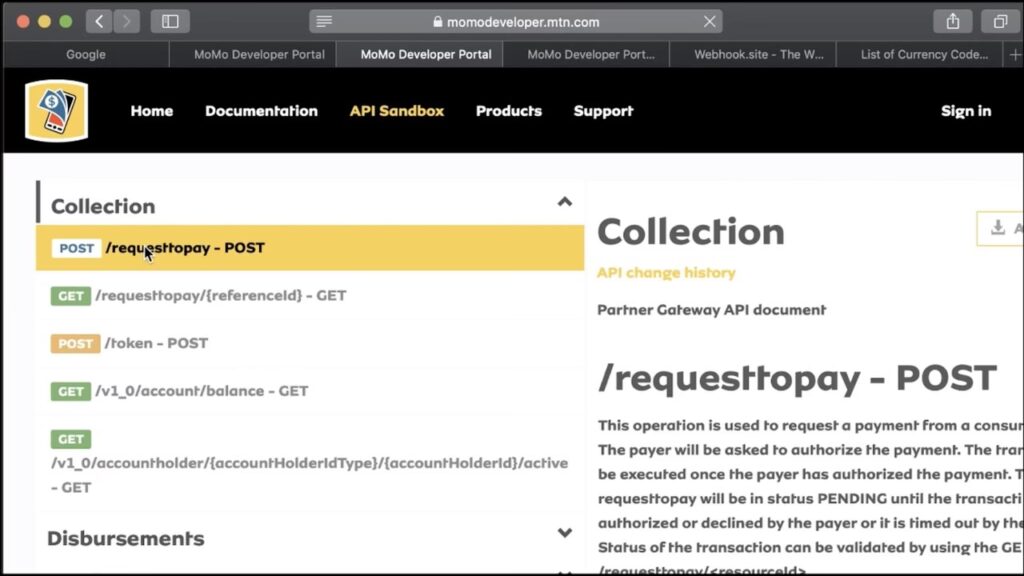Switch to List of Currency Codes tab

[x=923, y=54]
